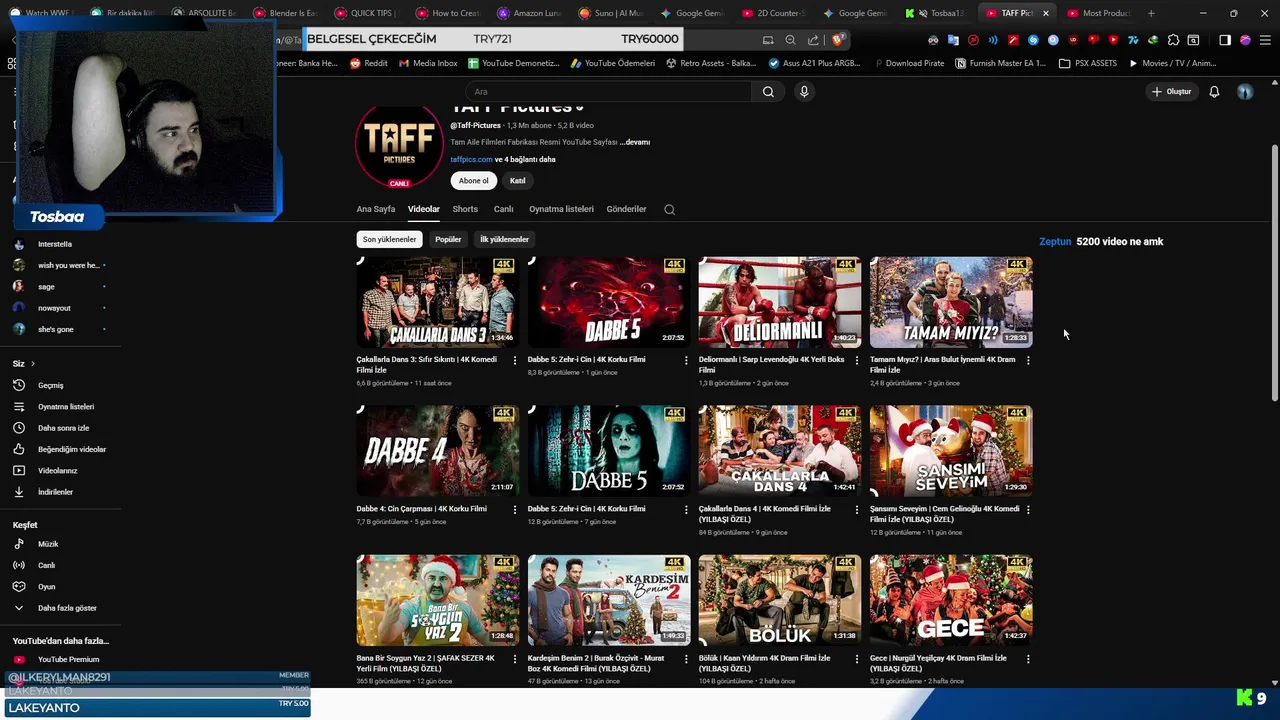The image size is (1280, 720).
Task: Open the PSX ASSETS bookmark folder
Action: [x=1088, y=63]
